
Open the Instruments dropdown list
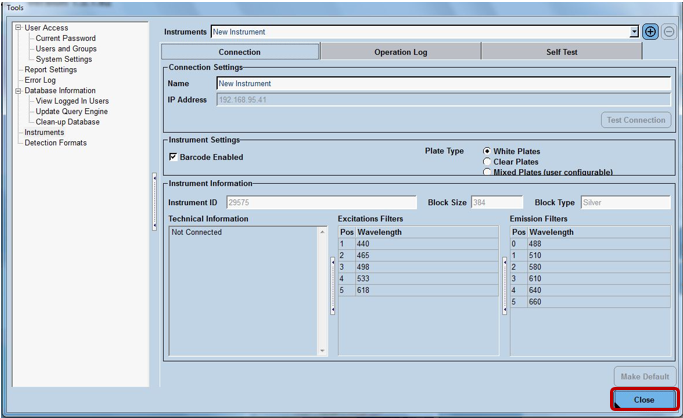(x=634, y=32)
